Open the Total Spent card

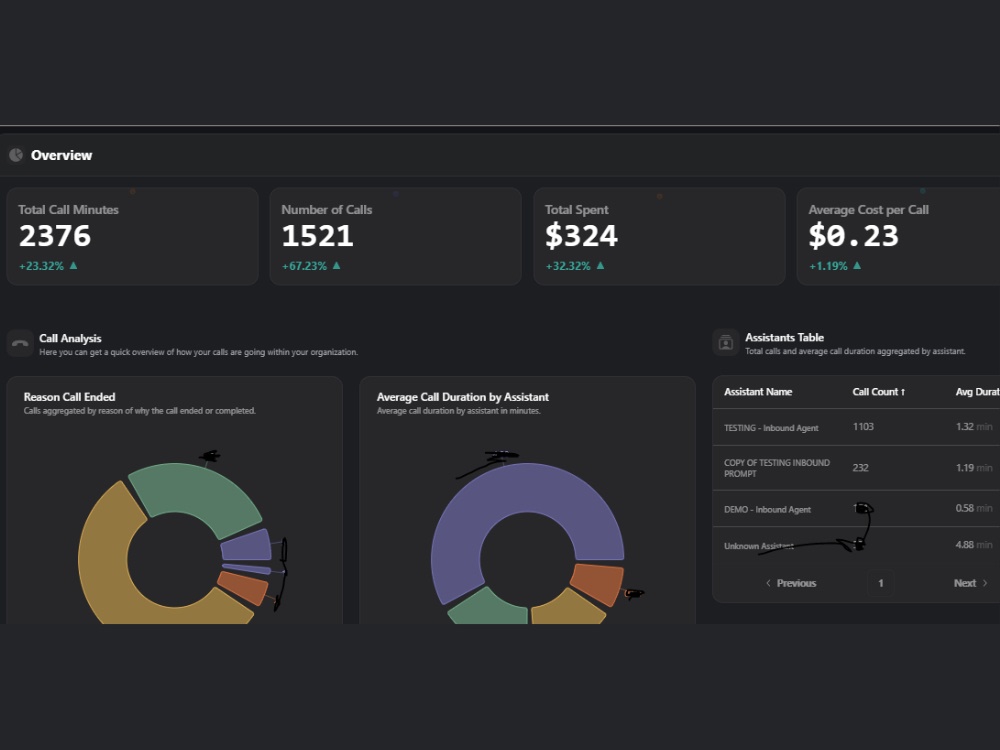[x=659, y=236]
